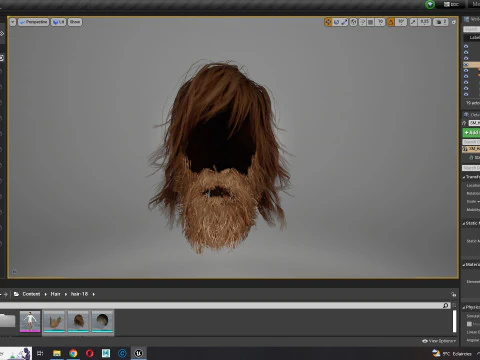
Task: Go to the Hair breadcrumb folder
Action: [55, 294]
